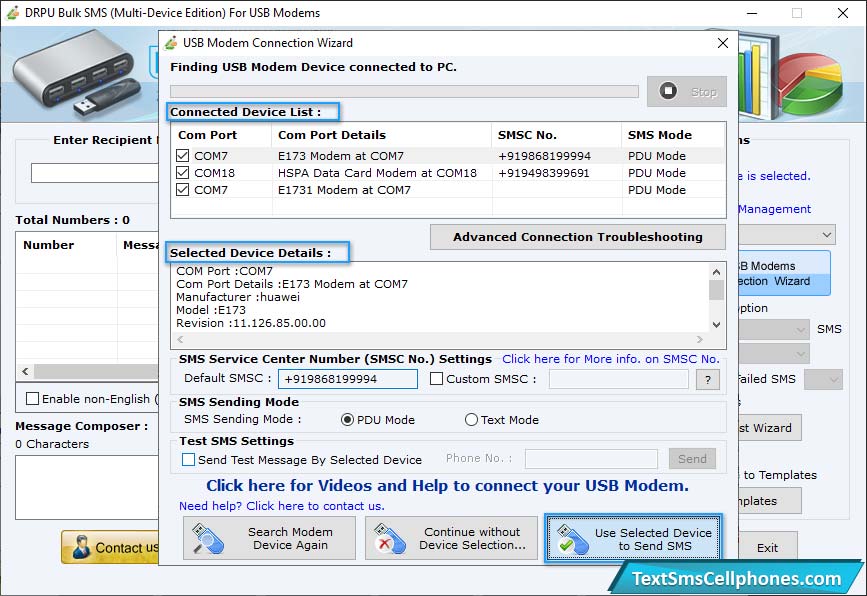The width and height of the screenshot is (867, 596).
Task: Click the Enter Recipient number input field
Action: point(95,173)
